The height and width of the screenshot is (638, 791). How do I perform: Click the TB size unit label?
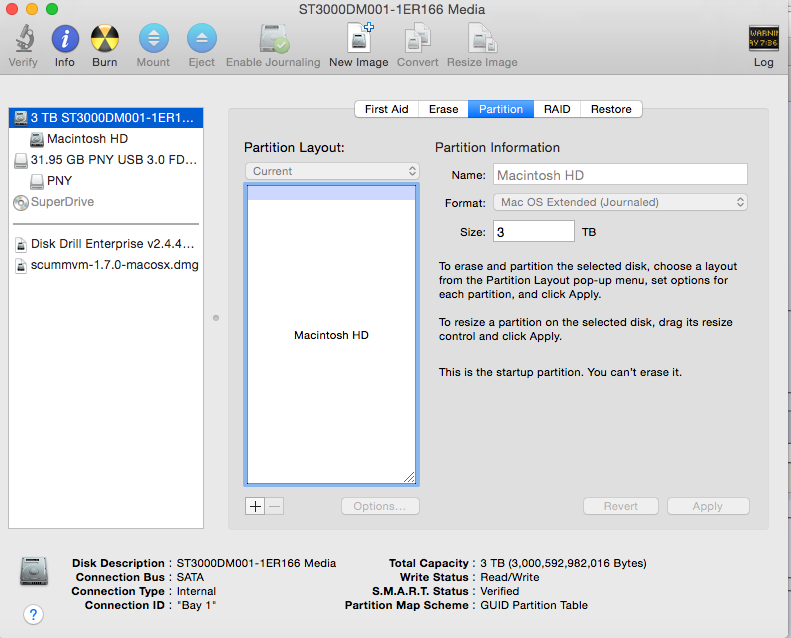pyautogui.click(x=589, y=232)
